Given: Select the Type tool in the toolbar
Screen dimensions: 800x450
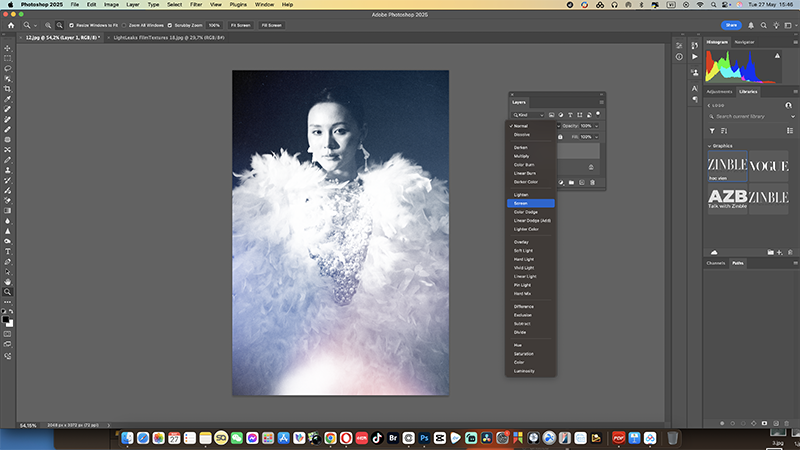Looking at the screenshot, I should [7, 252].
